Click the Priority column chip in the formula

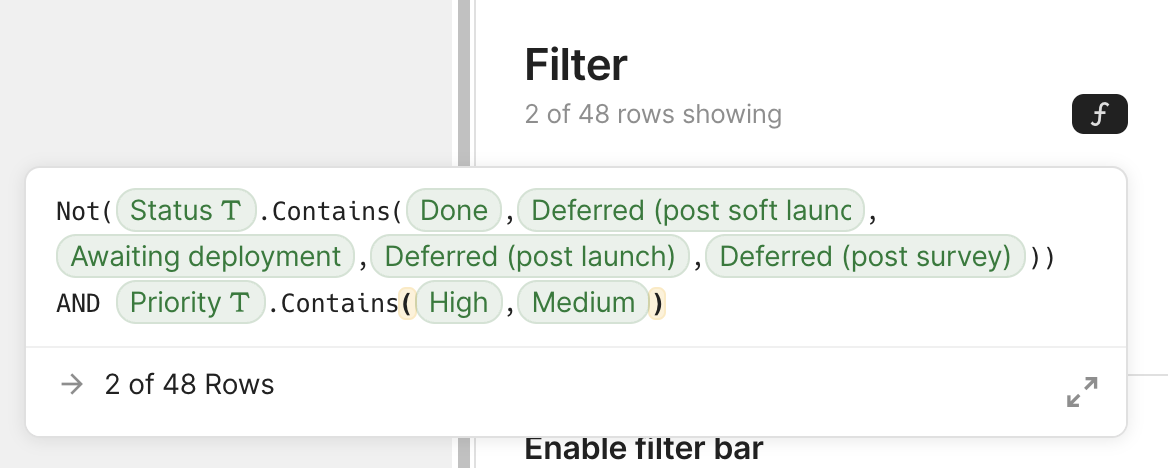(190, 303)
